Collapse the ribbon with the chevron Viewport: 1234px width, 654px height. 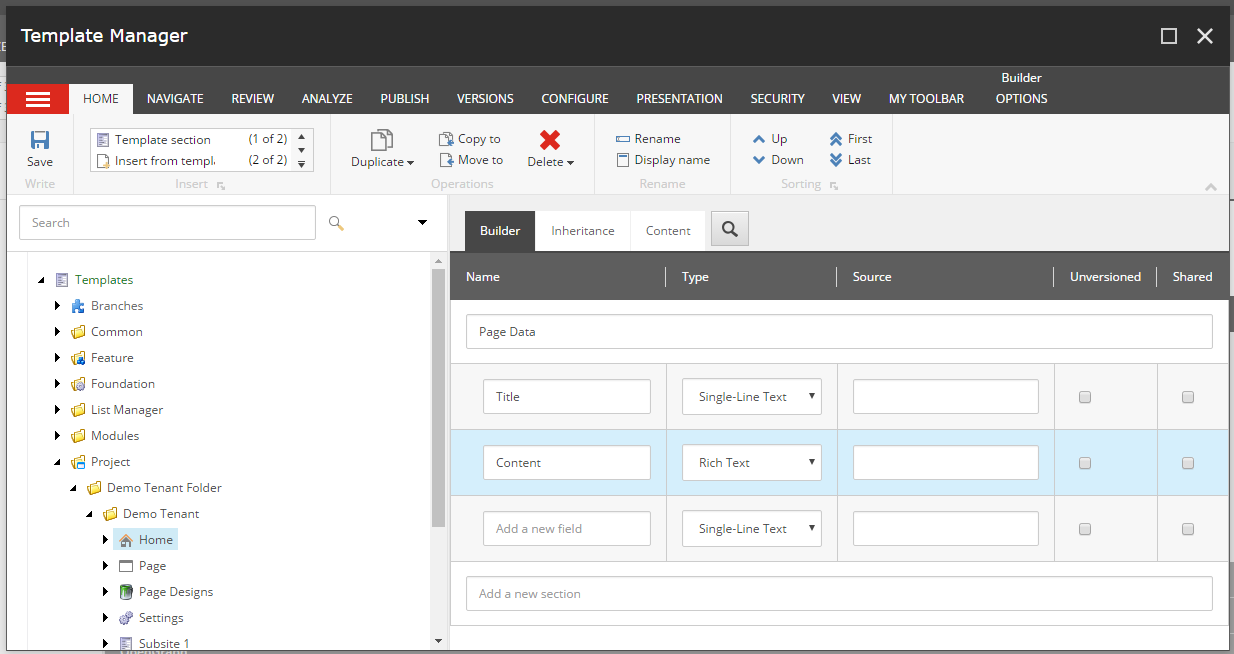(x=1211, y=187)
